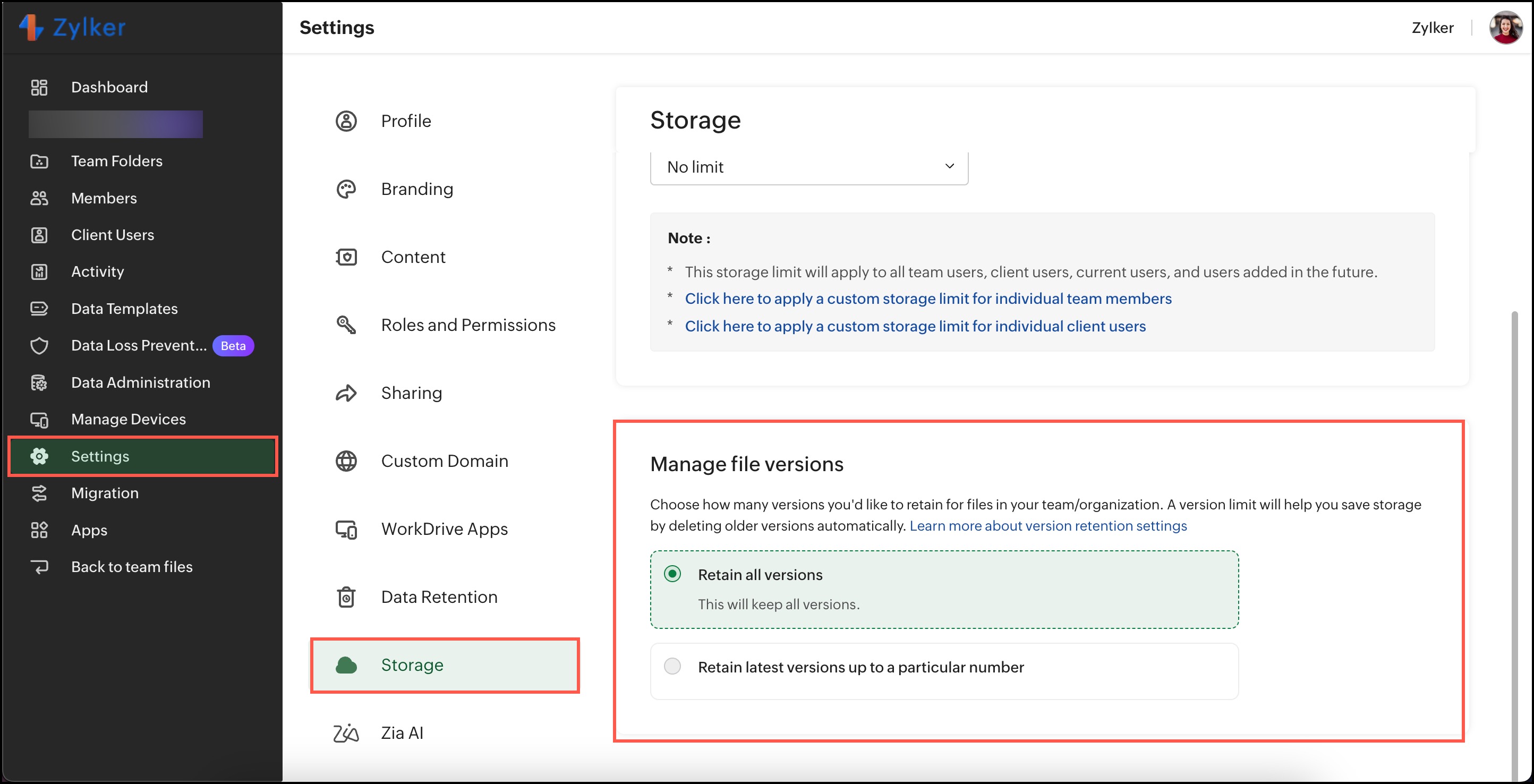This screenshot has width=1534, height=784.
Task: Click the Team Folders icon
Action: pyautogui.click(x=39, y=161)
